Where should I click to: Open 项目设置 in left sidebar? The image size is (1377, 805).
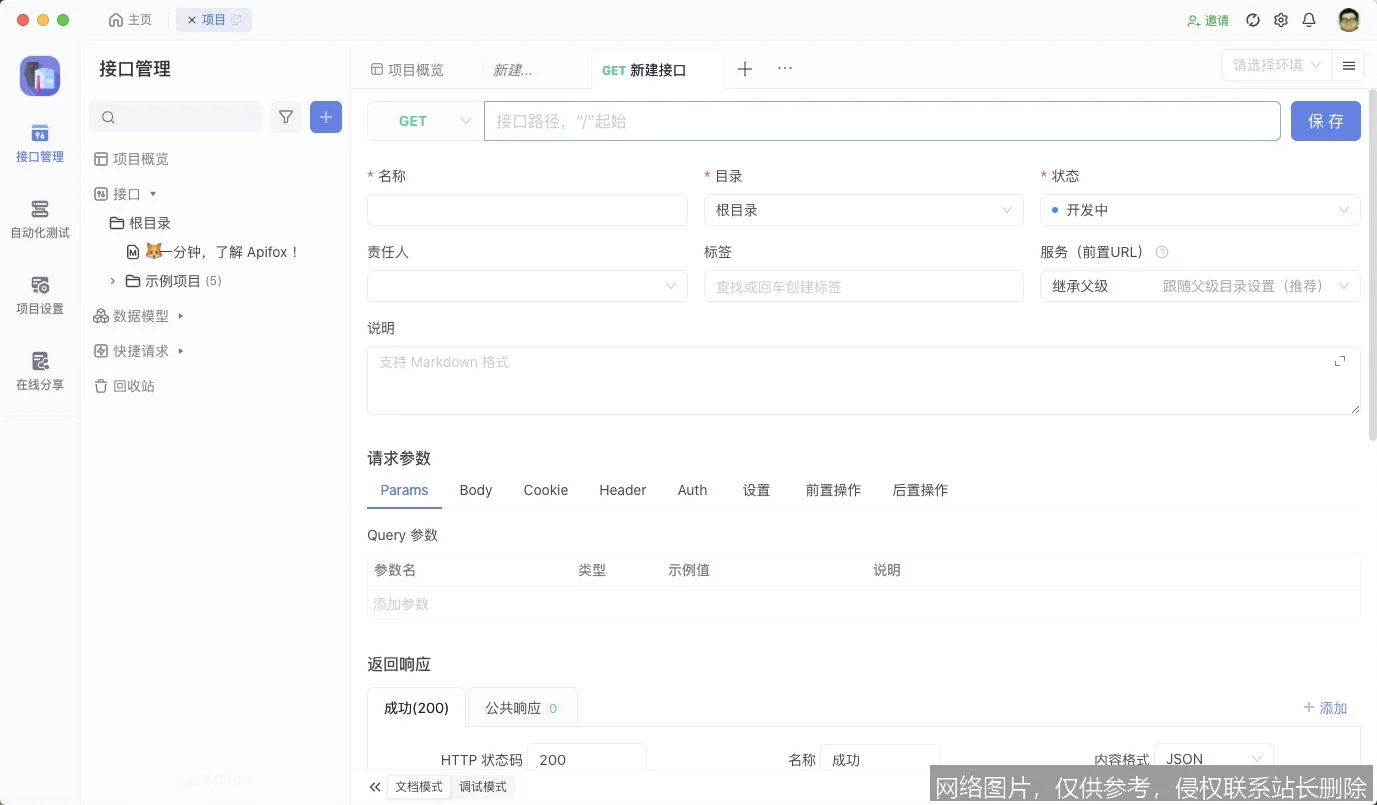(39, 295)
